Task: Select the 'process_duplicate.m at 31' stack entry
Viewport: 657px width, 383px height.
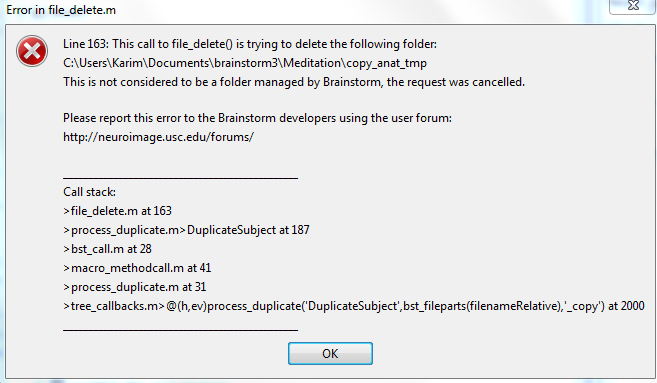Action: [x=135, y=287]
